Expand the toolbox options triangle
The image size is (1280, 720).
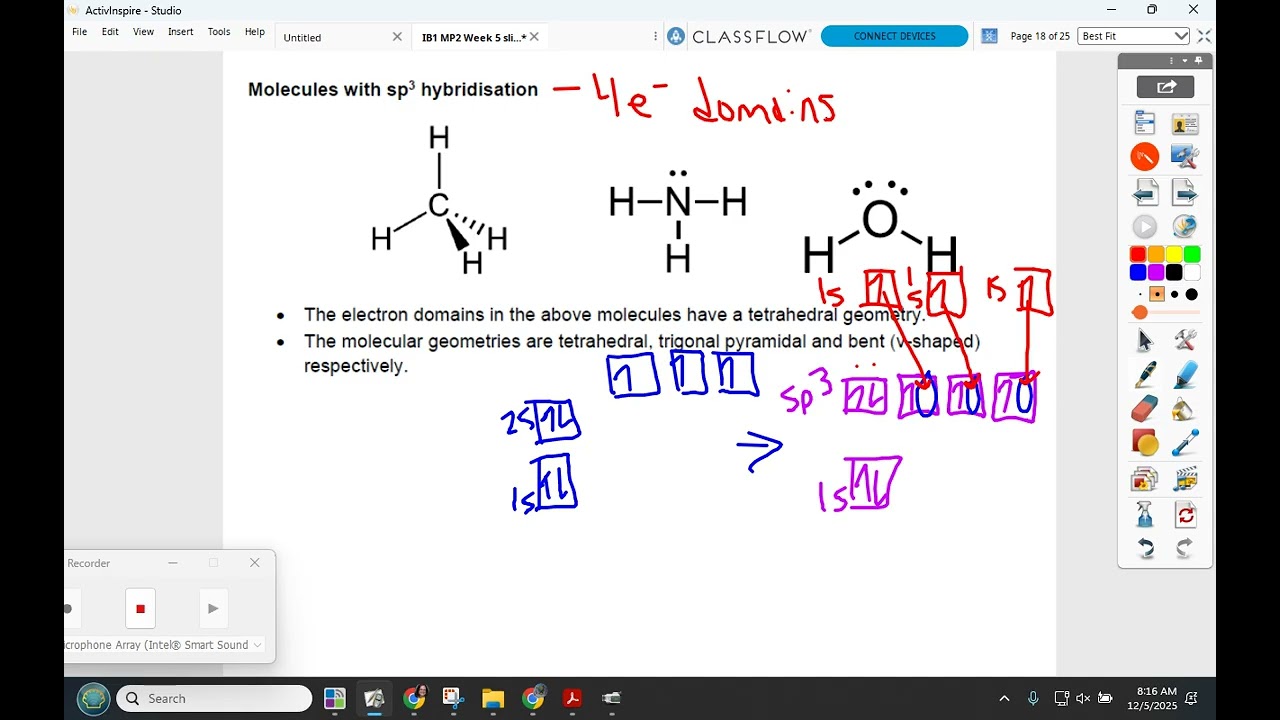coord(1184,61)
